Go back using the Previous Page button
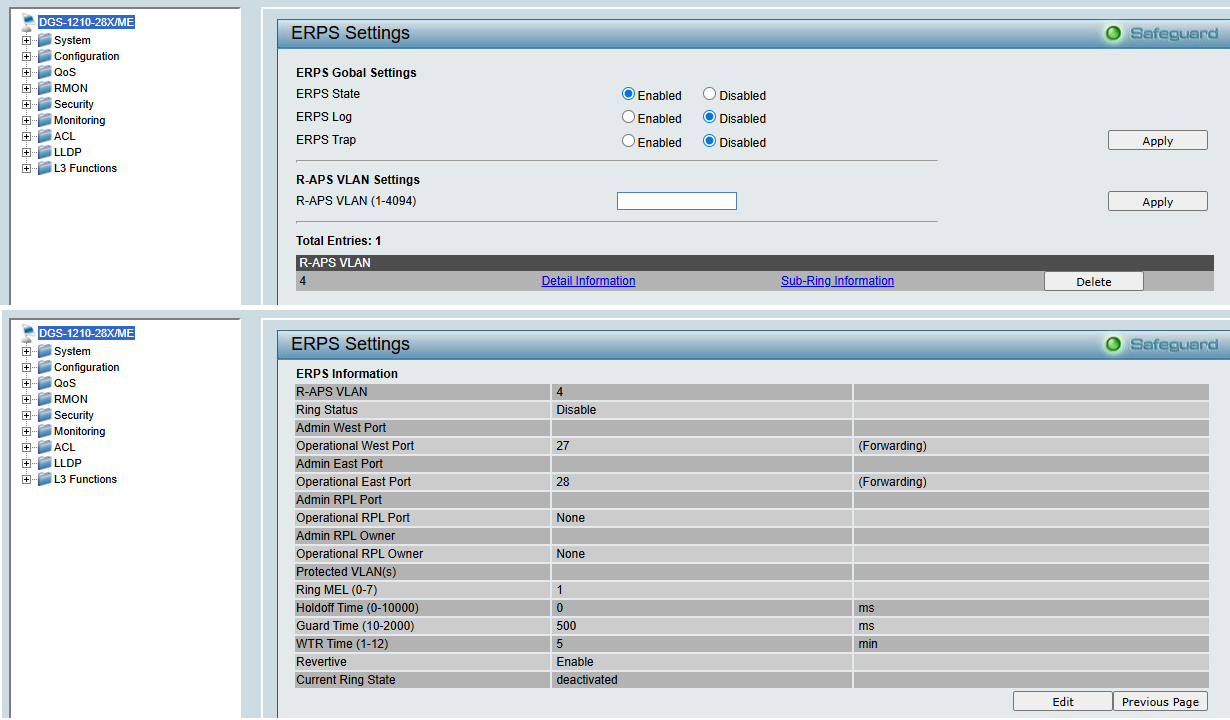 click(x=1160, y=702)
